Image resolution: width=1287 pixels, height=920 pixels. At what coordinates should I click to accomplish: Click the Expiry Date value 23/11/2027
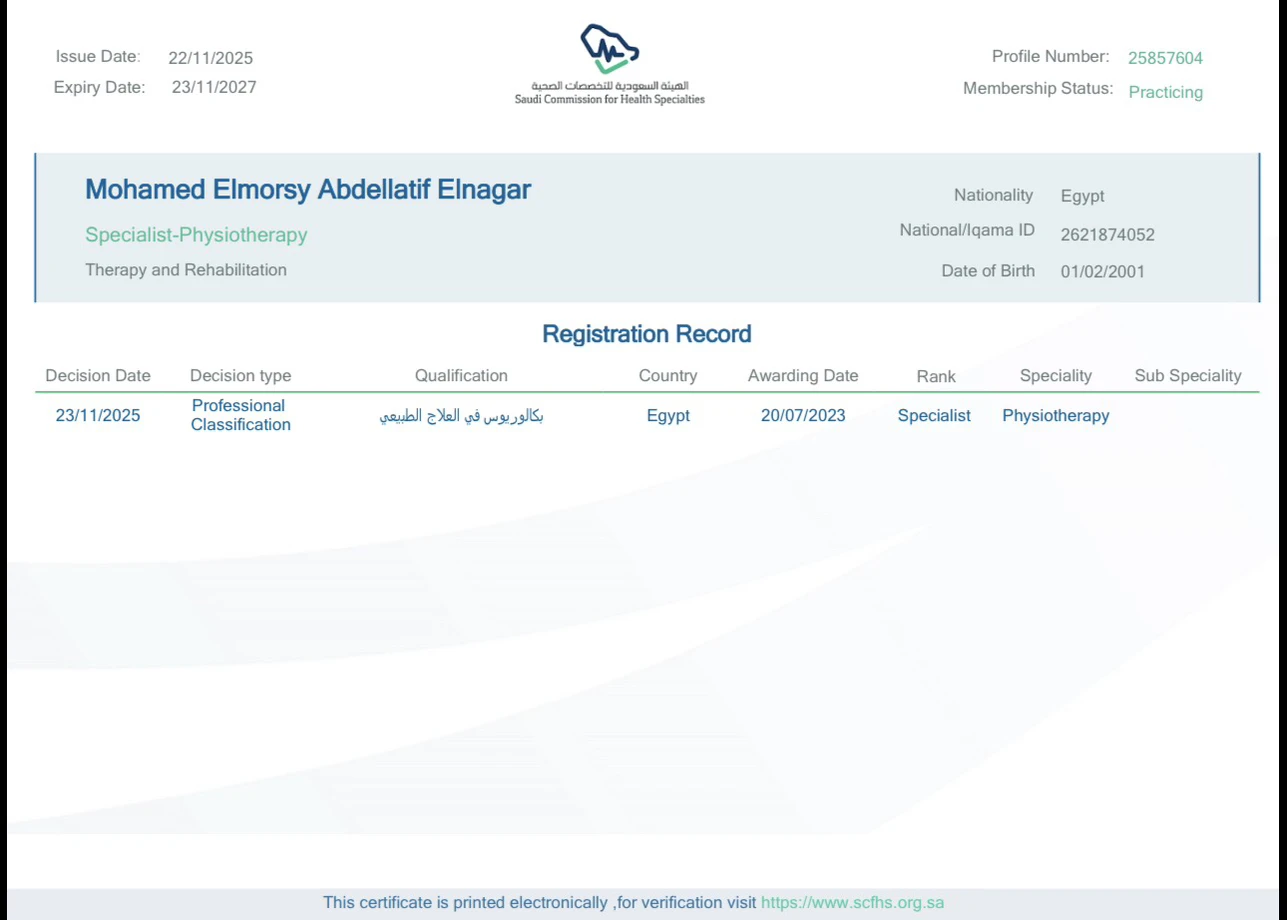click(214, 87)
